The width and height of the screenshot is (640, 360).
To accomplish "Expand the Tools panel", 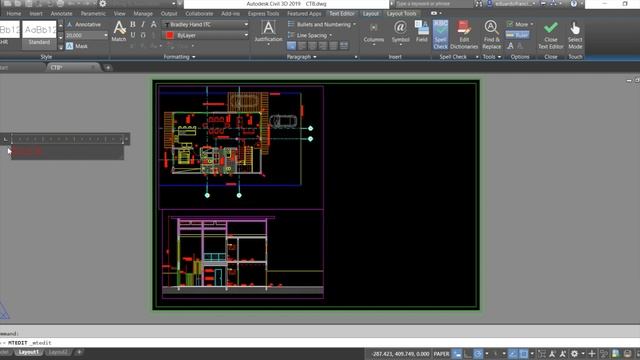I will tap(492, 57).
